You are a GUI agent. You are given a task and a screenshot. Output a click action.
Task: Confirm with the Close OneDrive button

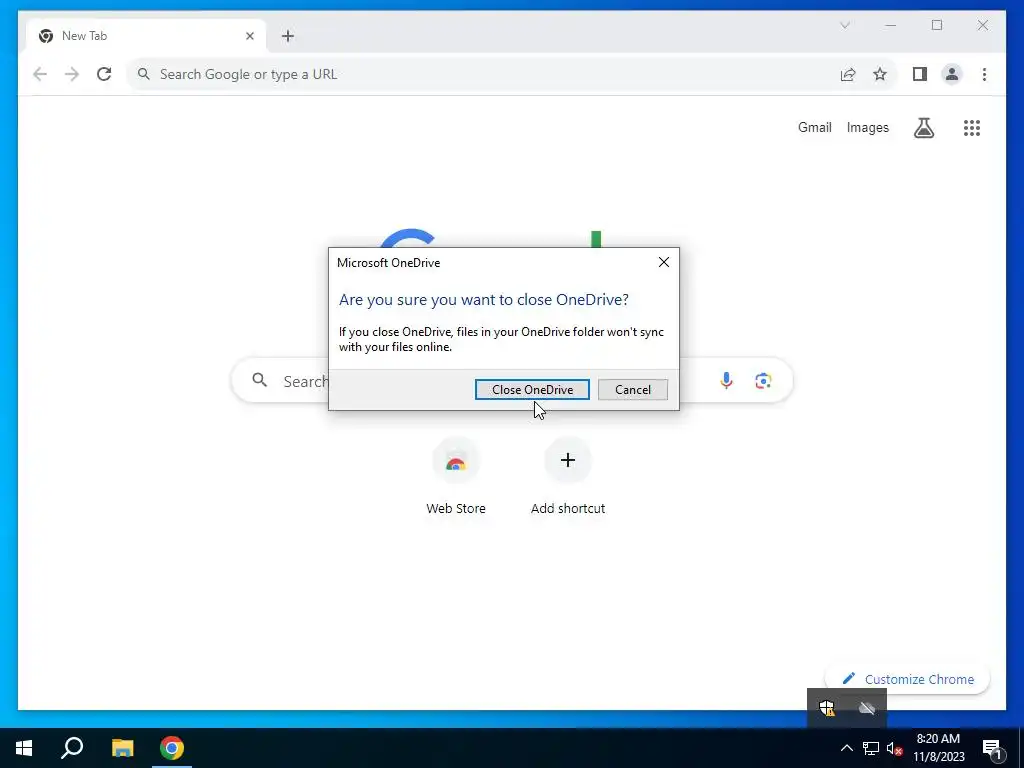coord(532,389)
